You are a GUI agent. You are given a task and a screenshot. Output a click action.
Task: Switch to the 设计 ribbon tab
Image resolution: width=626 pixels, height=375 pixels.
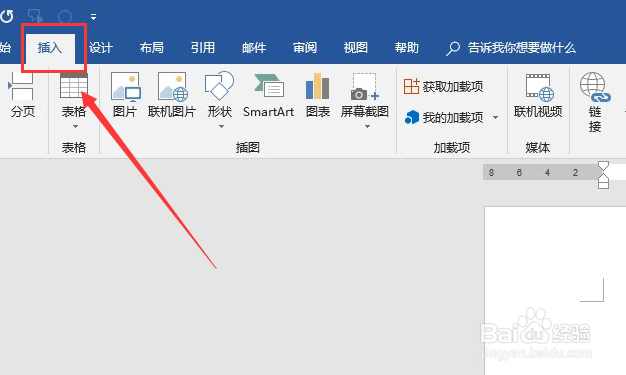(101, 48)
